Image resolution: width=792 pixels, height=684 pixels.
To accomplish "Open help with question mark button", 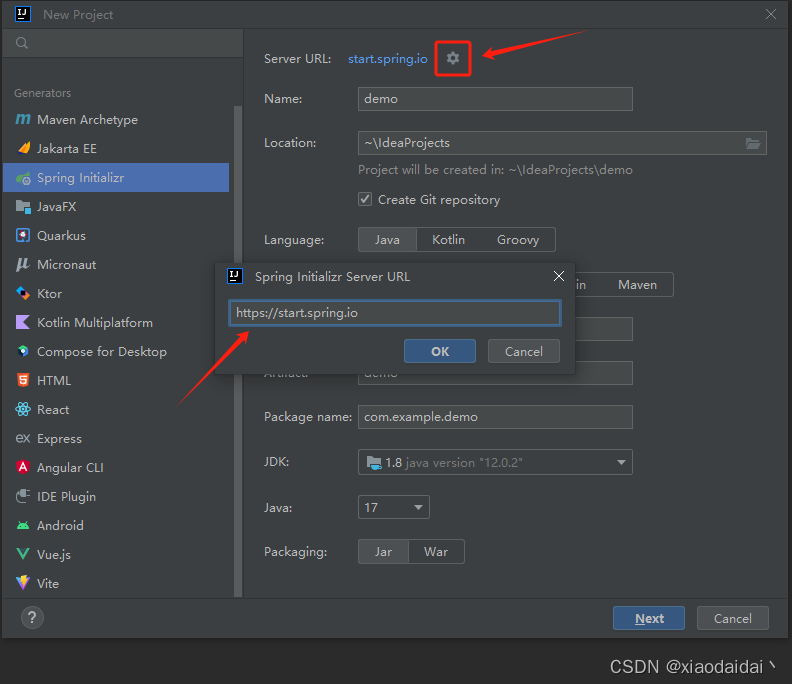I will click(x=32, y=617).
